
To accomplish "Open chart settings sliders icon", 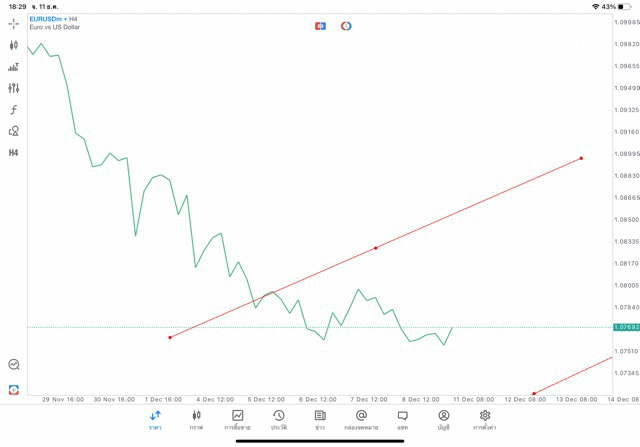I will pos(14,88).
